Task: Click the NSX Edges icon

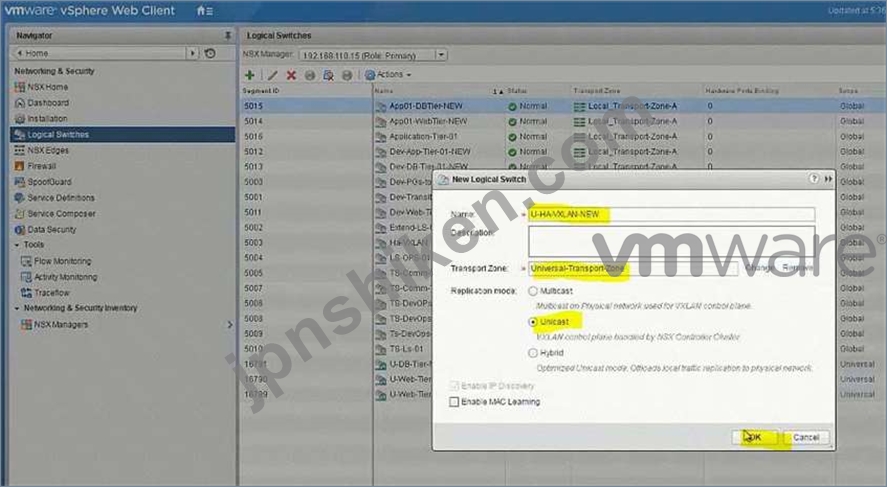Action: tap(20, 150)
